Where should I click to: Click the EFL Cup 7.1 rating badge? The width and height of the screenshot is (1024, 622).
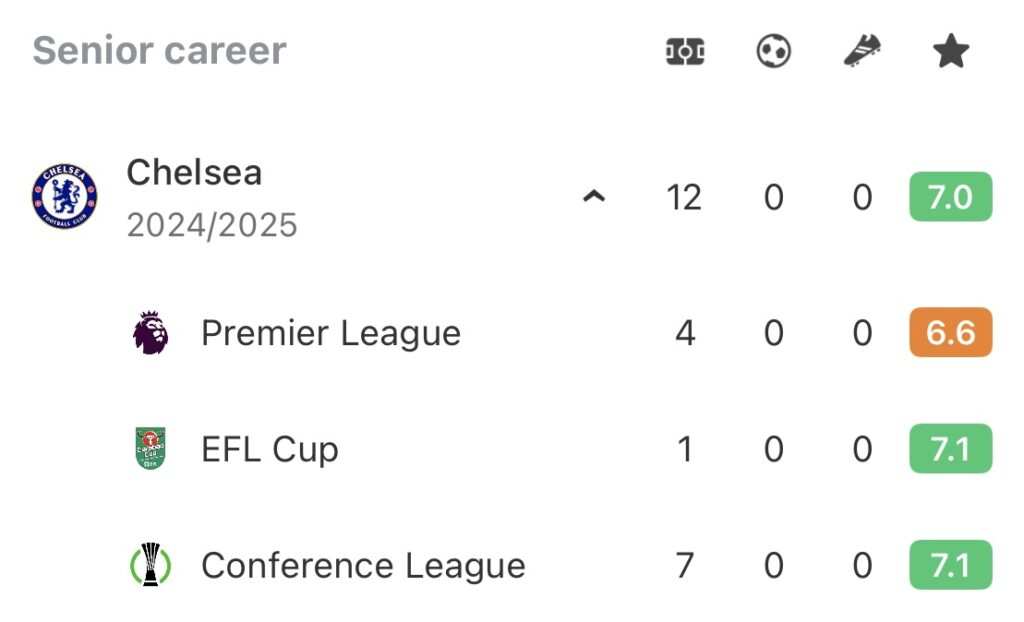tap(951, 449)
